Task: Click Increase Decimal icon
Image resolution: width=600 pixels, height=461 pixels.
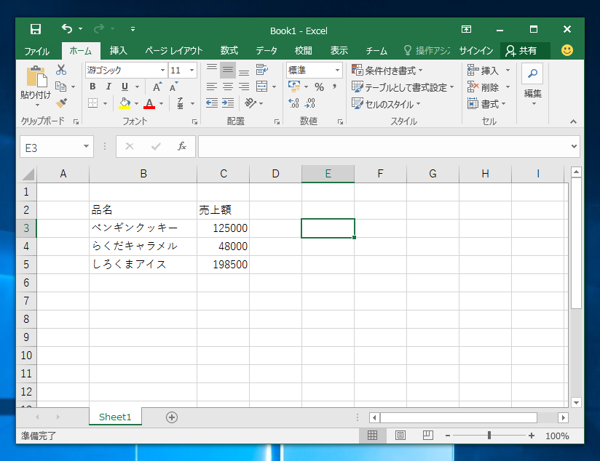Action: click(x=294, y=103)
